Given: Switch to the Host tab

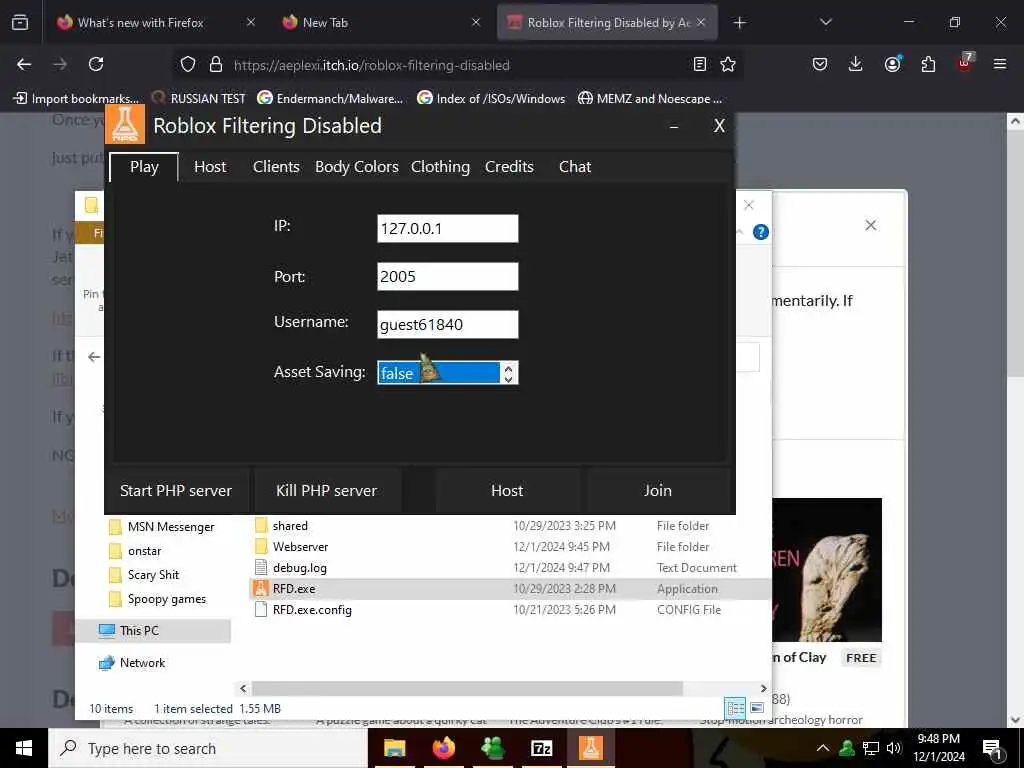Looking at the screenshot, I should tap(210, 167).
